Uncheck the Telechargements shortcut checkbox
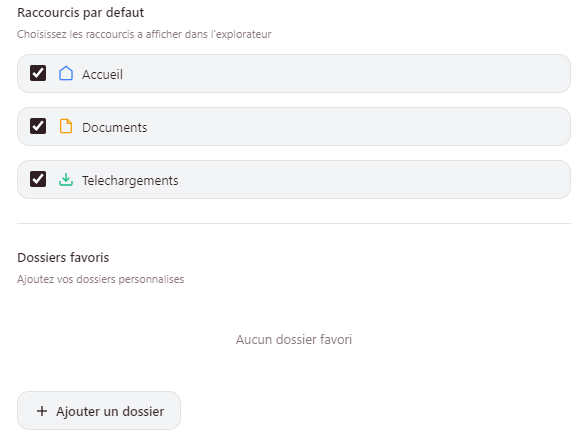The width and height of the screenshot is (588, 445). pos(38,179)
